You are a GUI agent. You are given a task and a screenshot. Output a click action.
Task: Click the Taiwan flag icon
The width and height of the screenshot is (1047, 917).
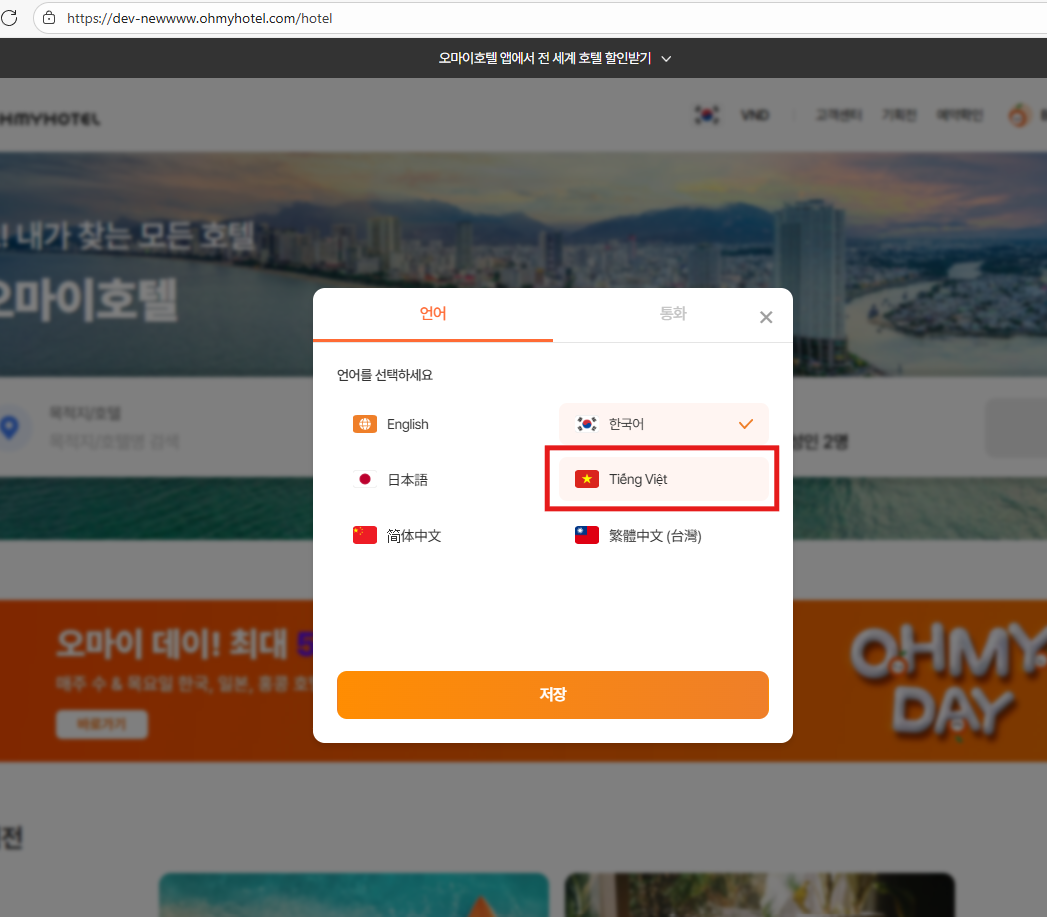click(x=587, y=535)
